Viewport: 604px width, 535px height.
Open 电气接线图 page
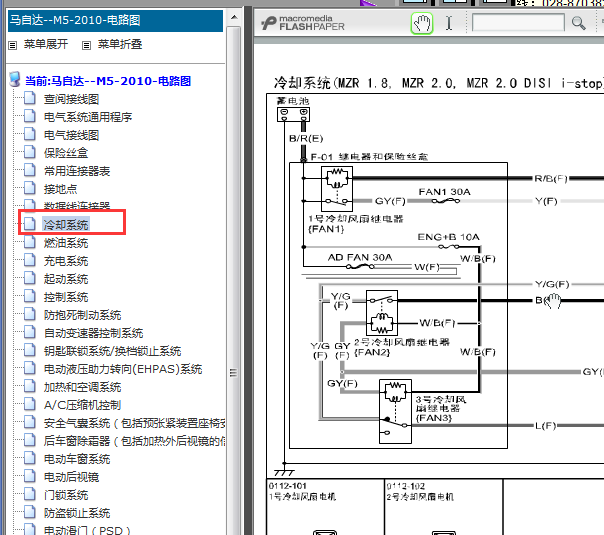tap(71, 135)
